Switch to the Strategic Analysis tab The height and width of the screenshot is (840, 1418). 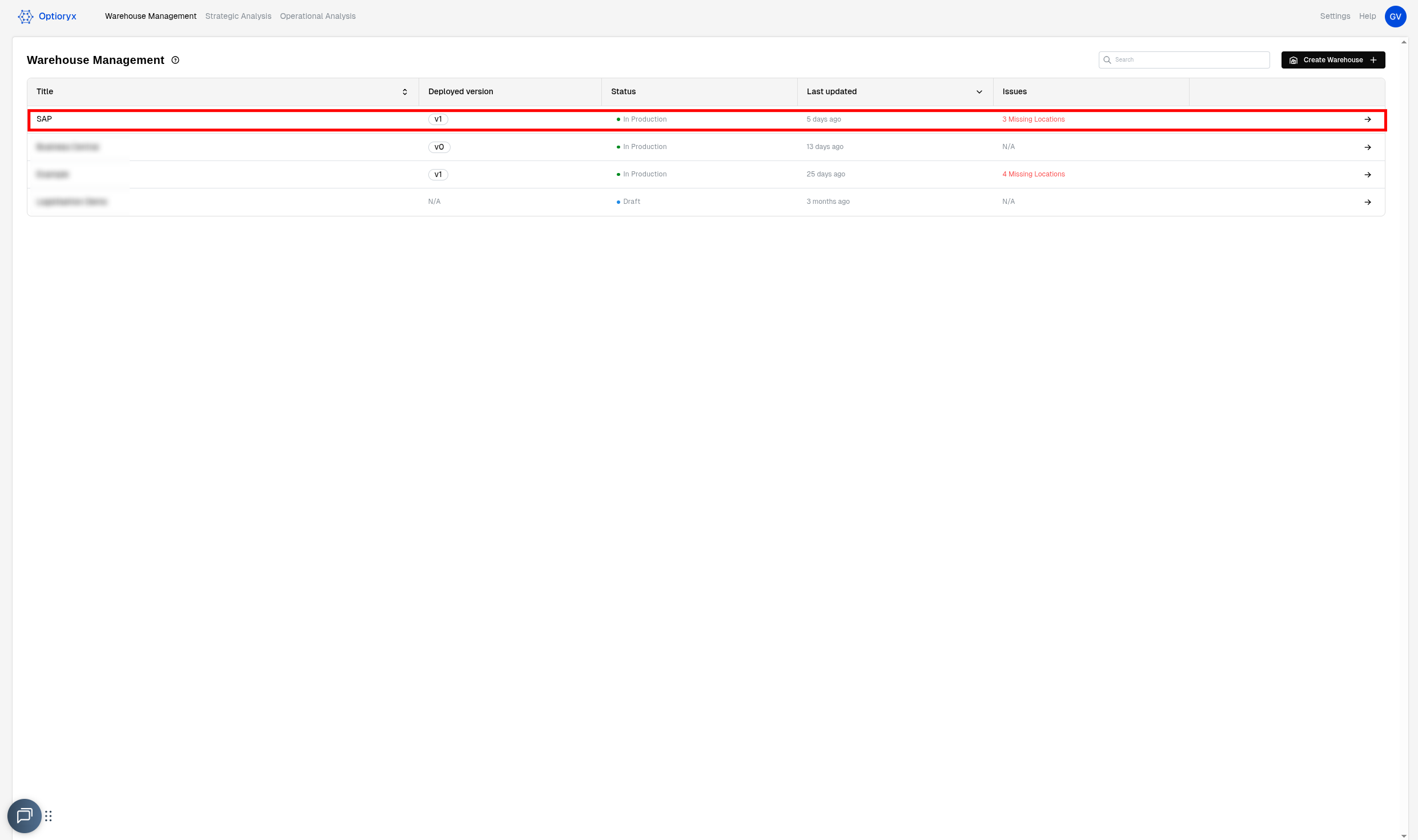[x=238, y=17]
